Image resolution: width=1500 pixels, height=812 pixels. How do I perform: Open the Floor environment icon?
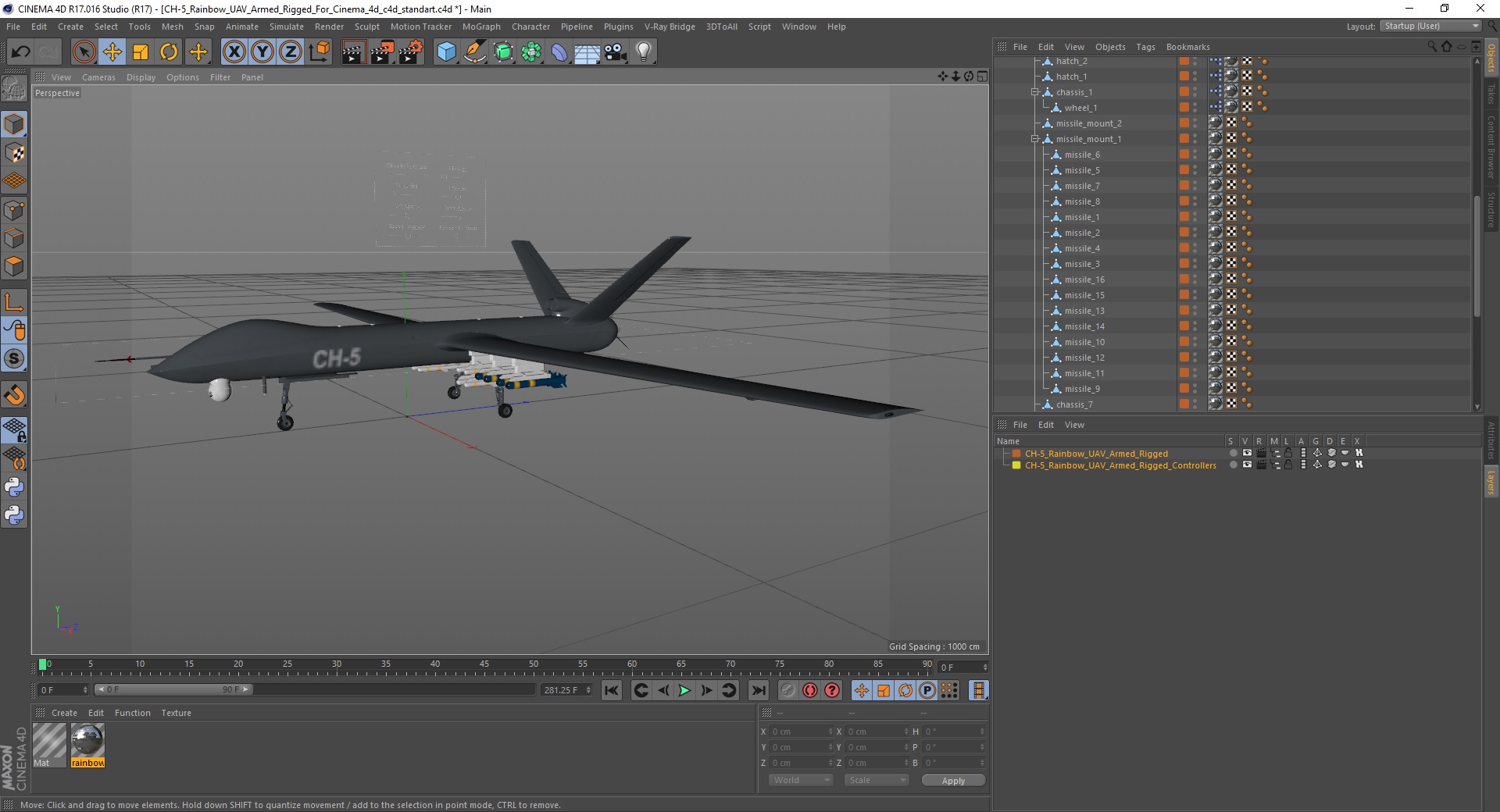click(587, 52)
